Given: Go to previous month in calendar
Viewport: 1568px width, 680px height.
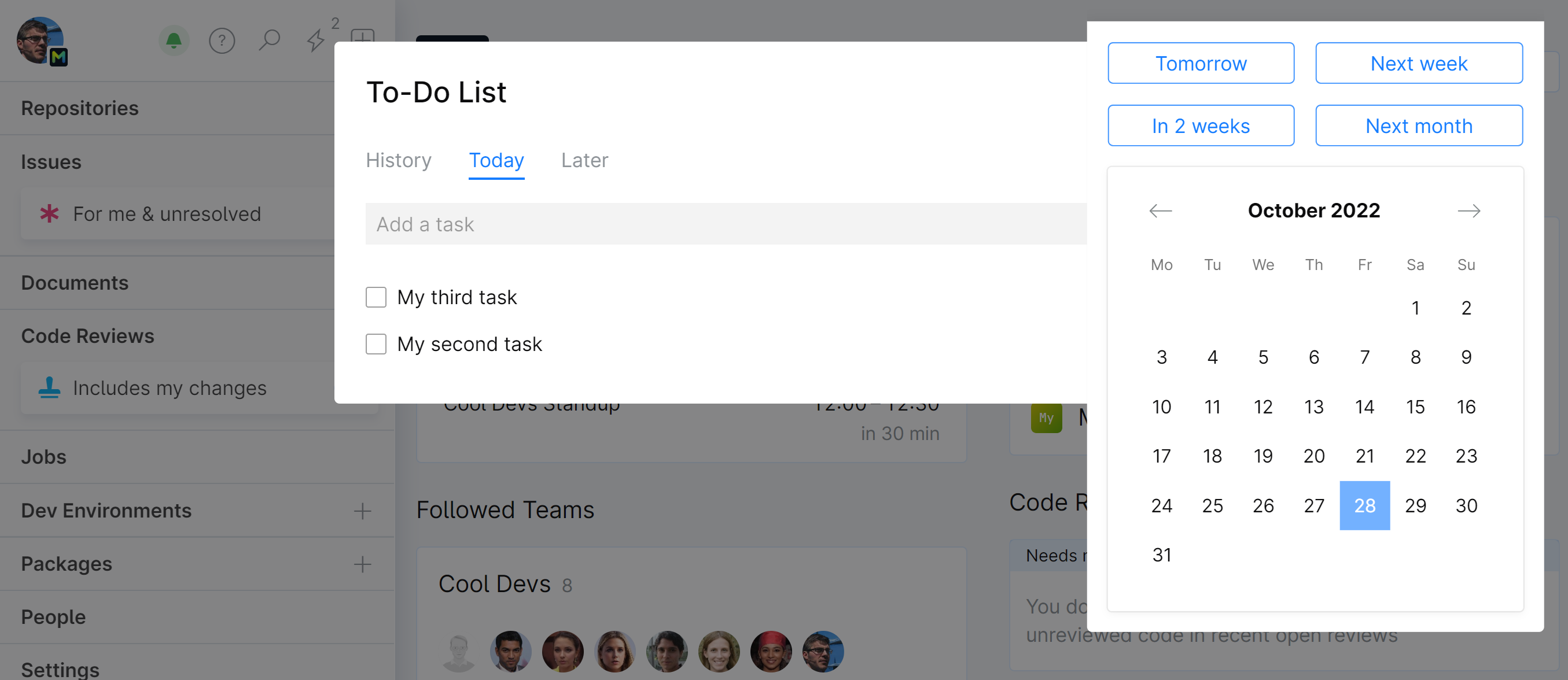Looking at the screenshot, I should pyautogui.click(x=1160, y=211).
